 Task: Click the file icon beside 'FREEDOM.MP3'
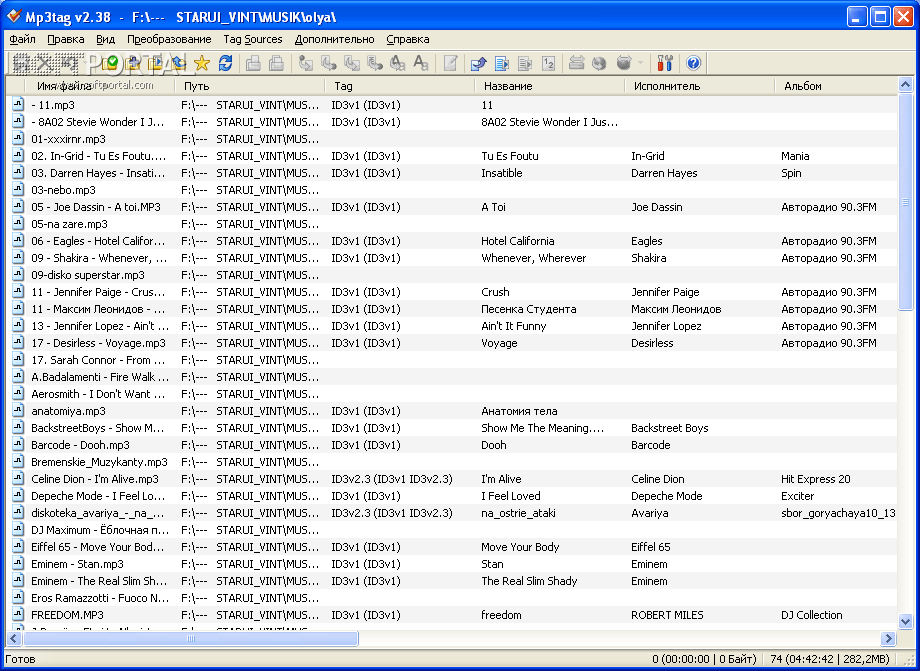(x=18, y=615)
